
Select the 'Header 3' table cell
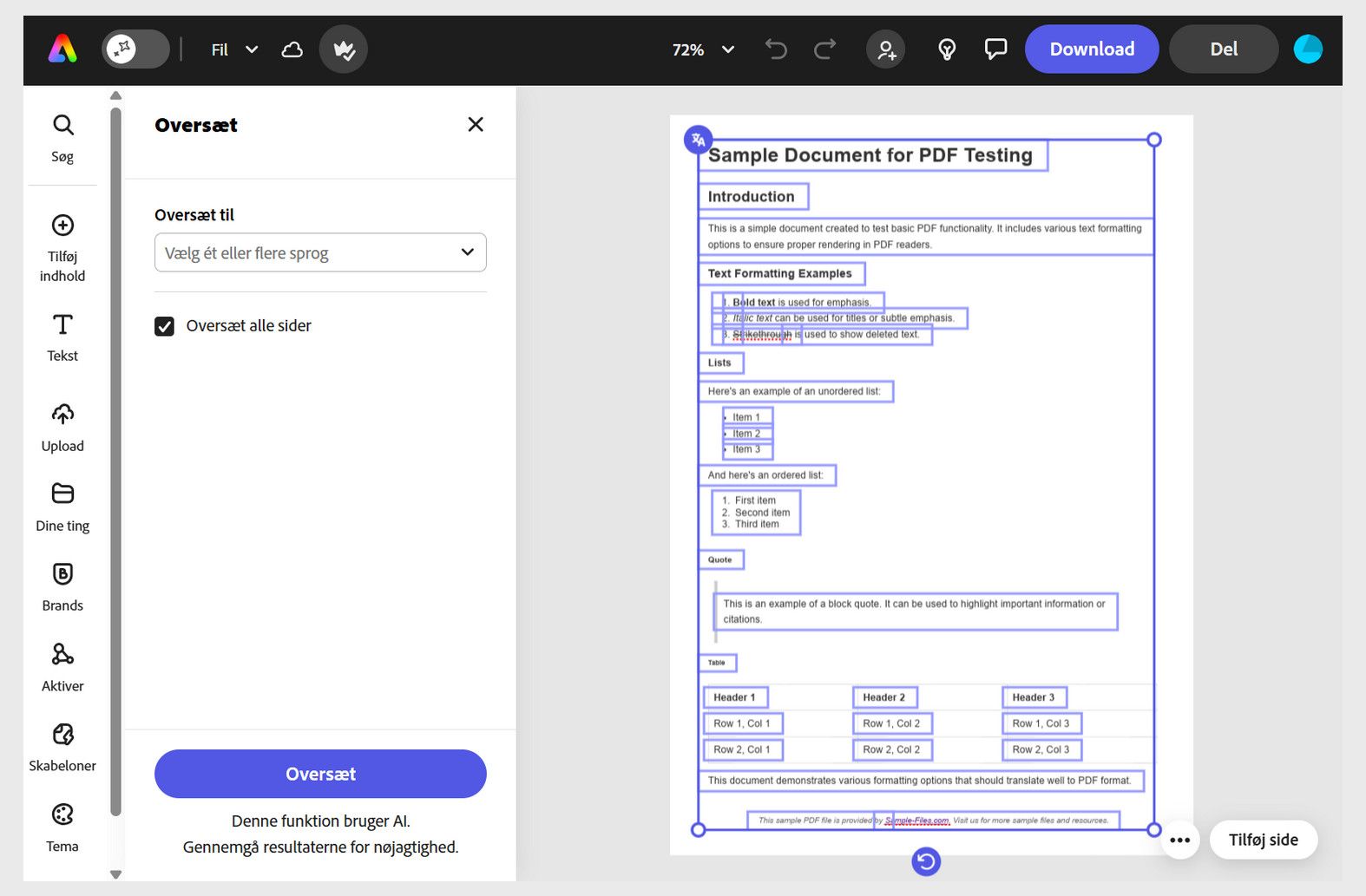point(1034,697)
